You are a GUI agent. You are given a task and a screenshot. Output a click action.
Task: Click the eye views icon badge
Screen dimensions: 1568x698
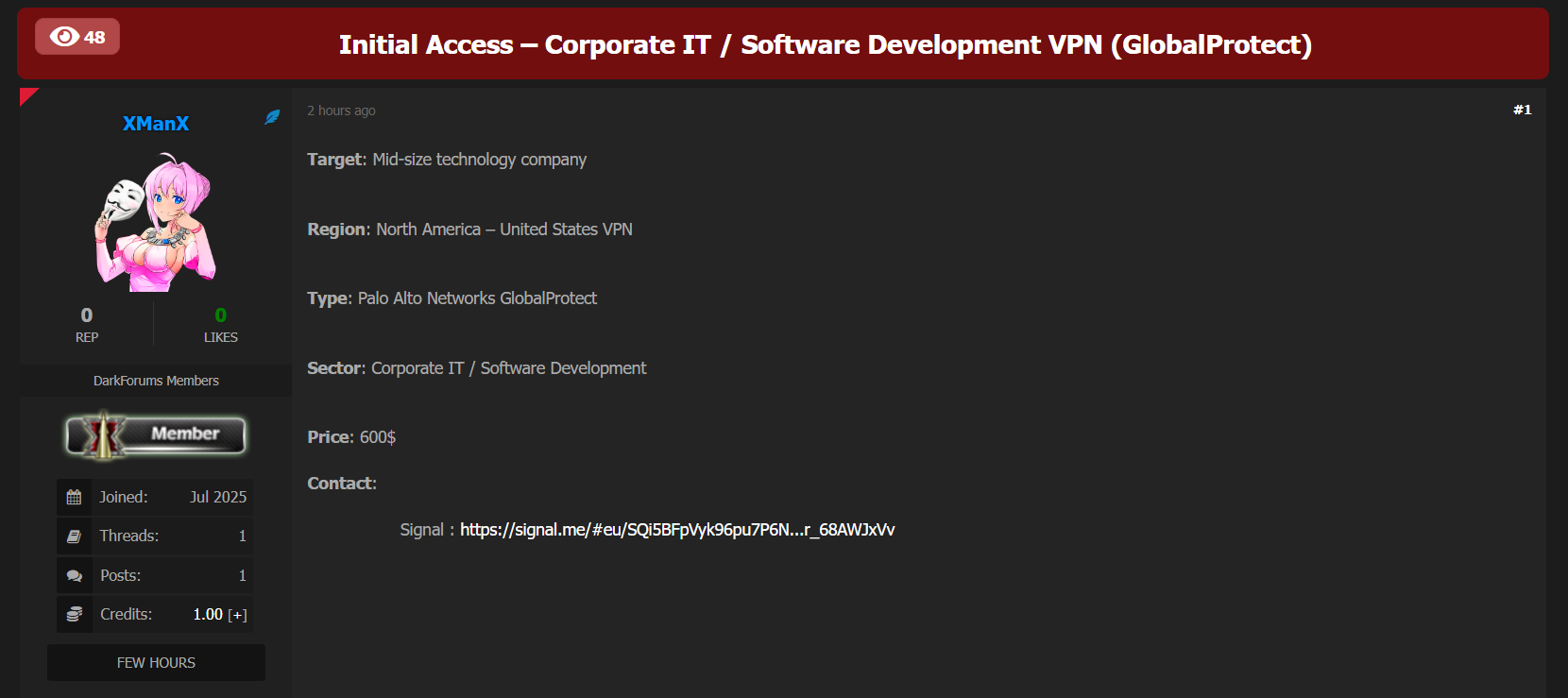pos(77,37)
